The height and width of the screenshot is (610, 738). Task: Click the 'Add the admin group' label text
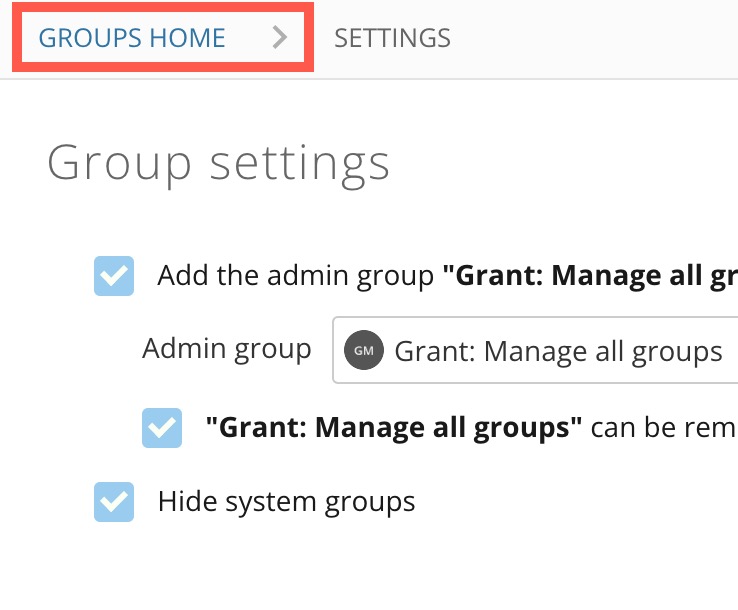coord(296,276)
